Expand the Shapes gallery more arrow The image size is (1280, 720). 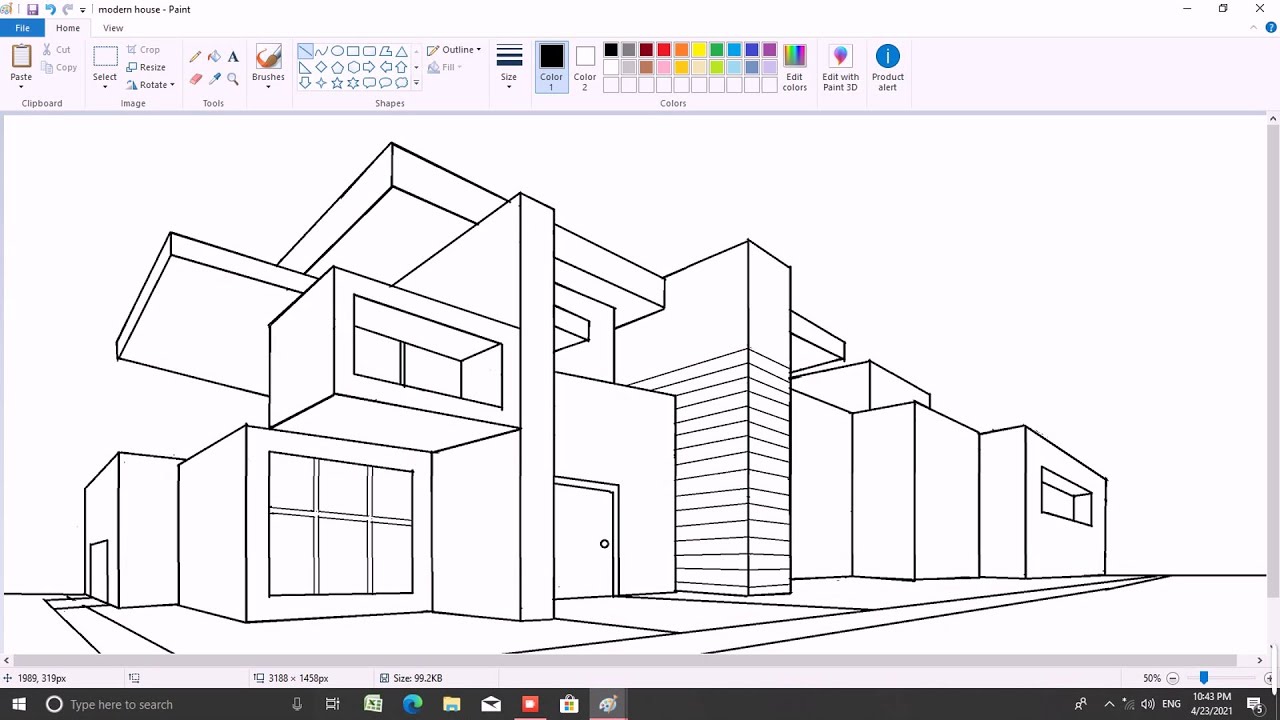pos(416,84)
